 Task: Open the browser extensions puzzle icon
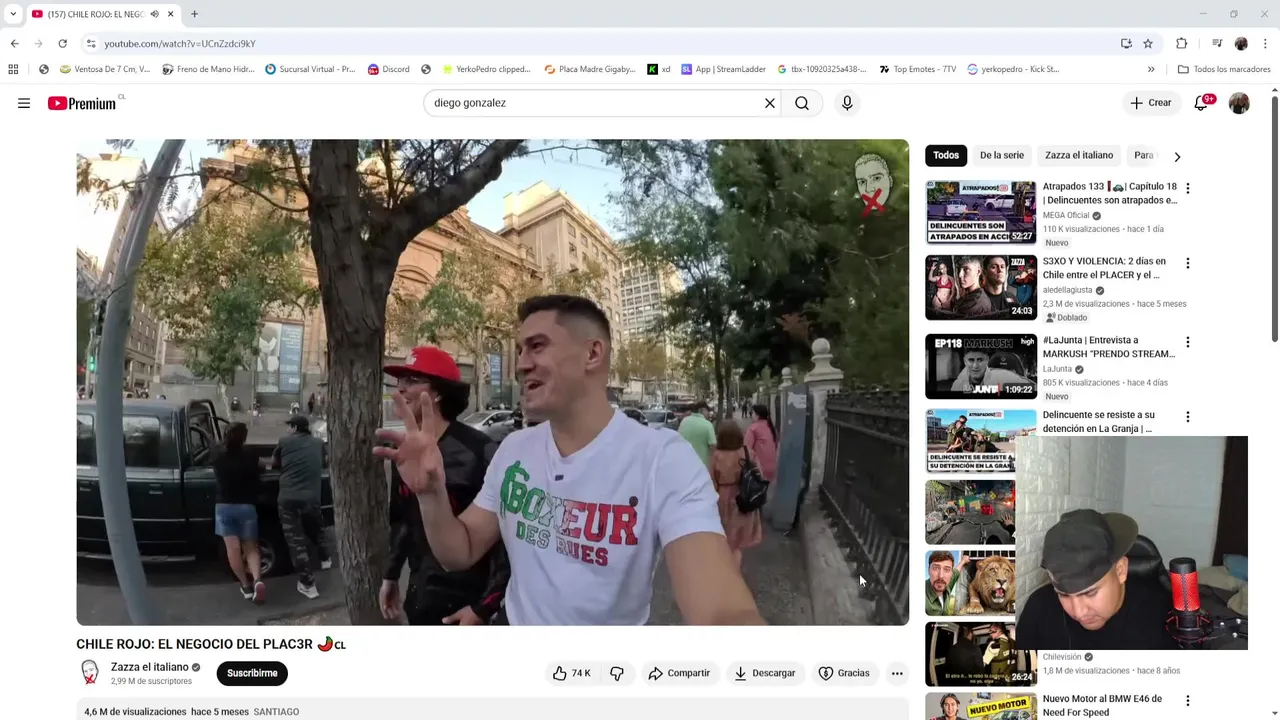coord(1182,44)
